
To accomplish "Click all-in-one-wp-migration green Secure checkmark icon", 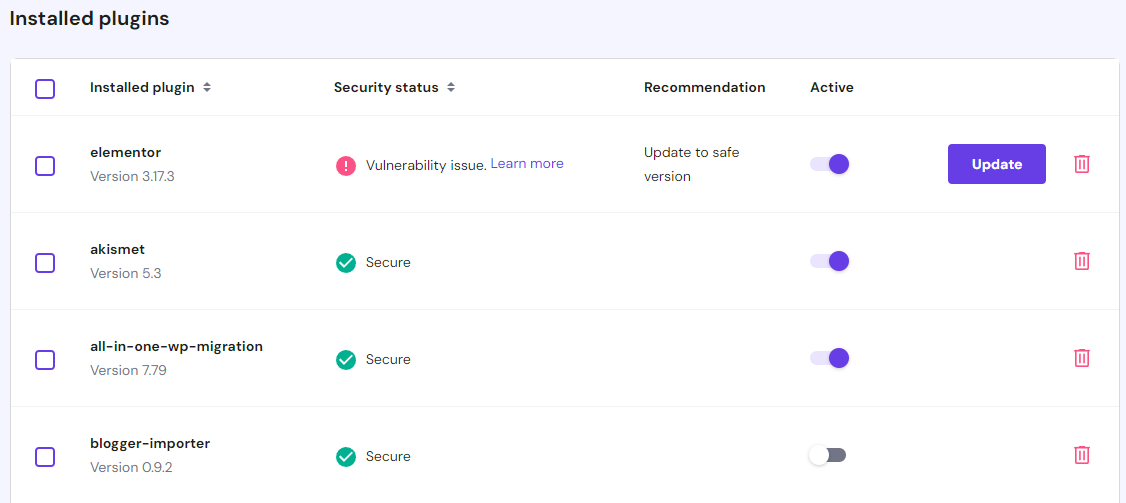I will (346, 360).
